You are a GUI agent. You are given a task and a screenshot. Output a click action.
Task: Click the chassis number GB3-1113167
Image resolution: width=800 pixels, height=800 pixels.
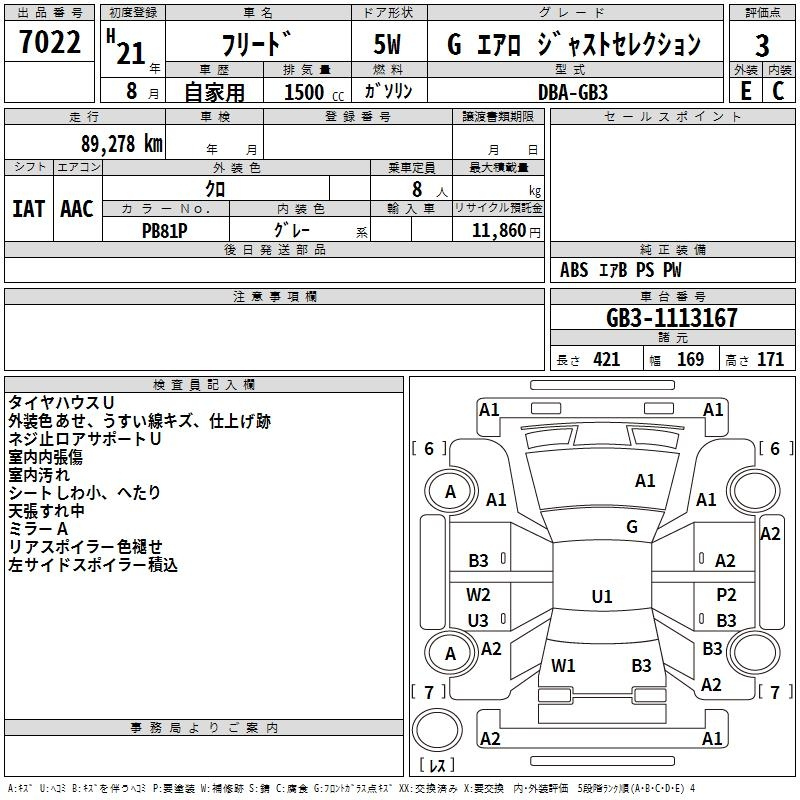(x=671, y=318)
